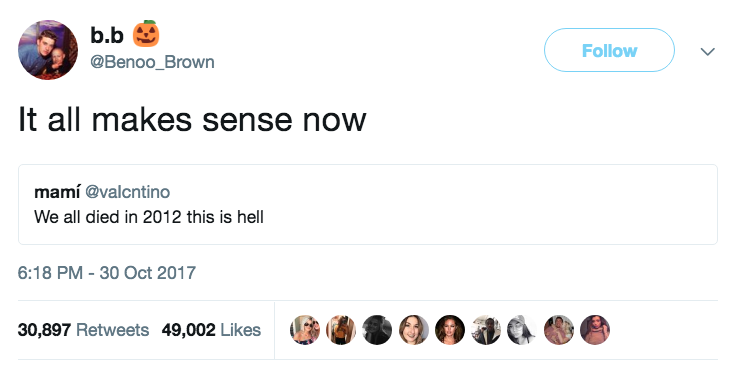
Task: Open the @Benoo_Brown handle link
Action: click(x=152, y=62)
